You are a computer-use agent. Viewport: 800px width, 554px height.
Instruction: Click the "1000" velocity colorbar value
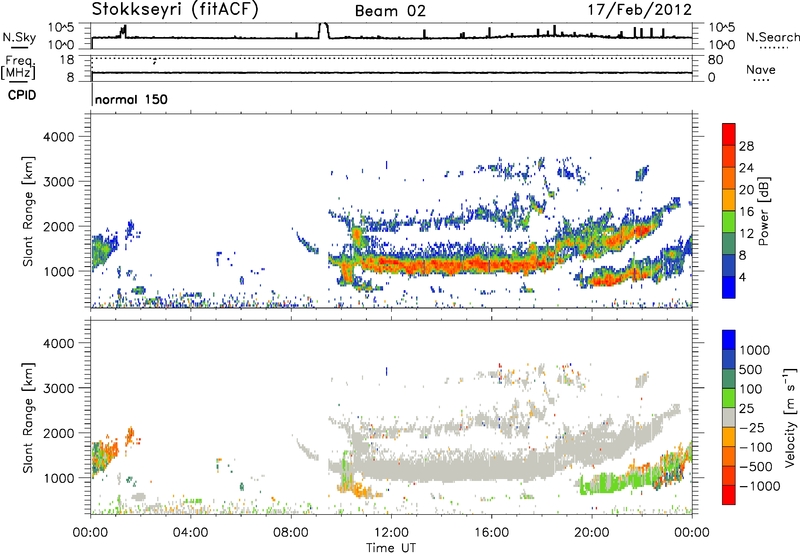[x=755, y=350]
